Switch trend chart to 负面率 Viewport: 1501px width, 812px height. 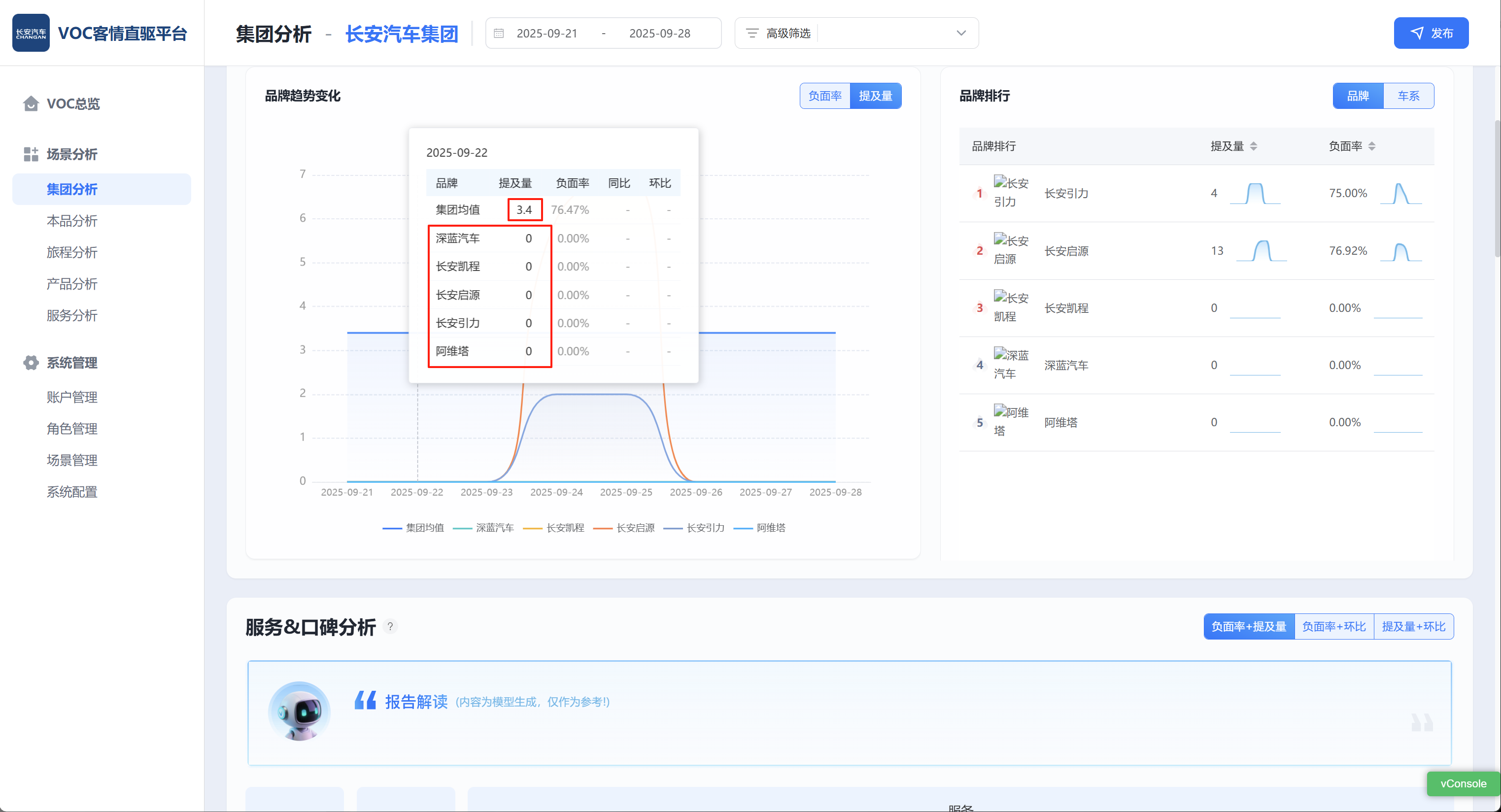[x=824, y=96]
